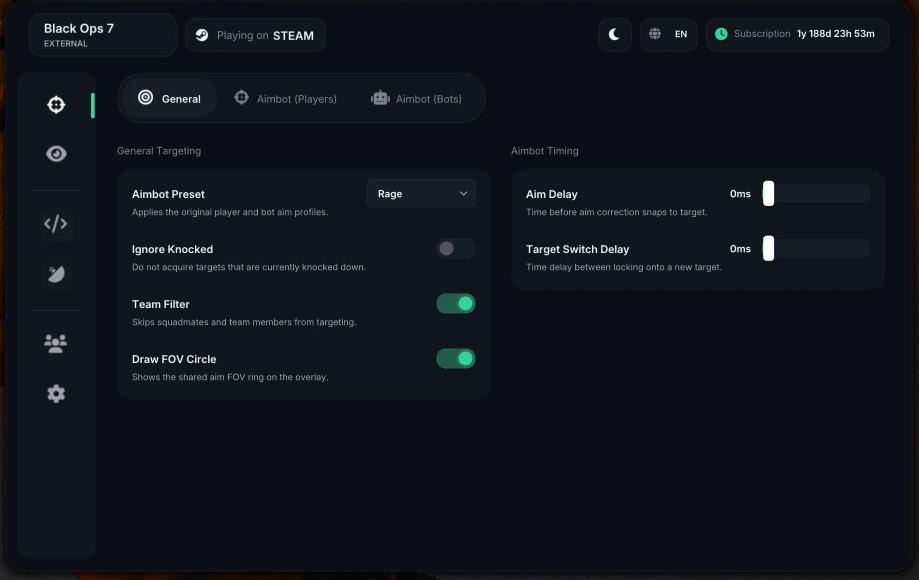919x580 pixels.
Task: Click the General Targeting section heading
Action: (x=159, y=151)
